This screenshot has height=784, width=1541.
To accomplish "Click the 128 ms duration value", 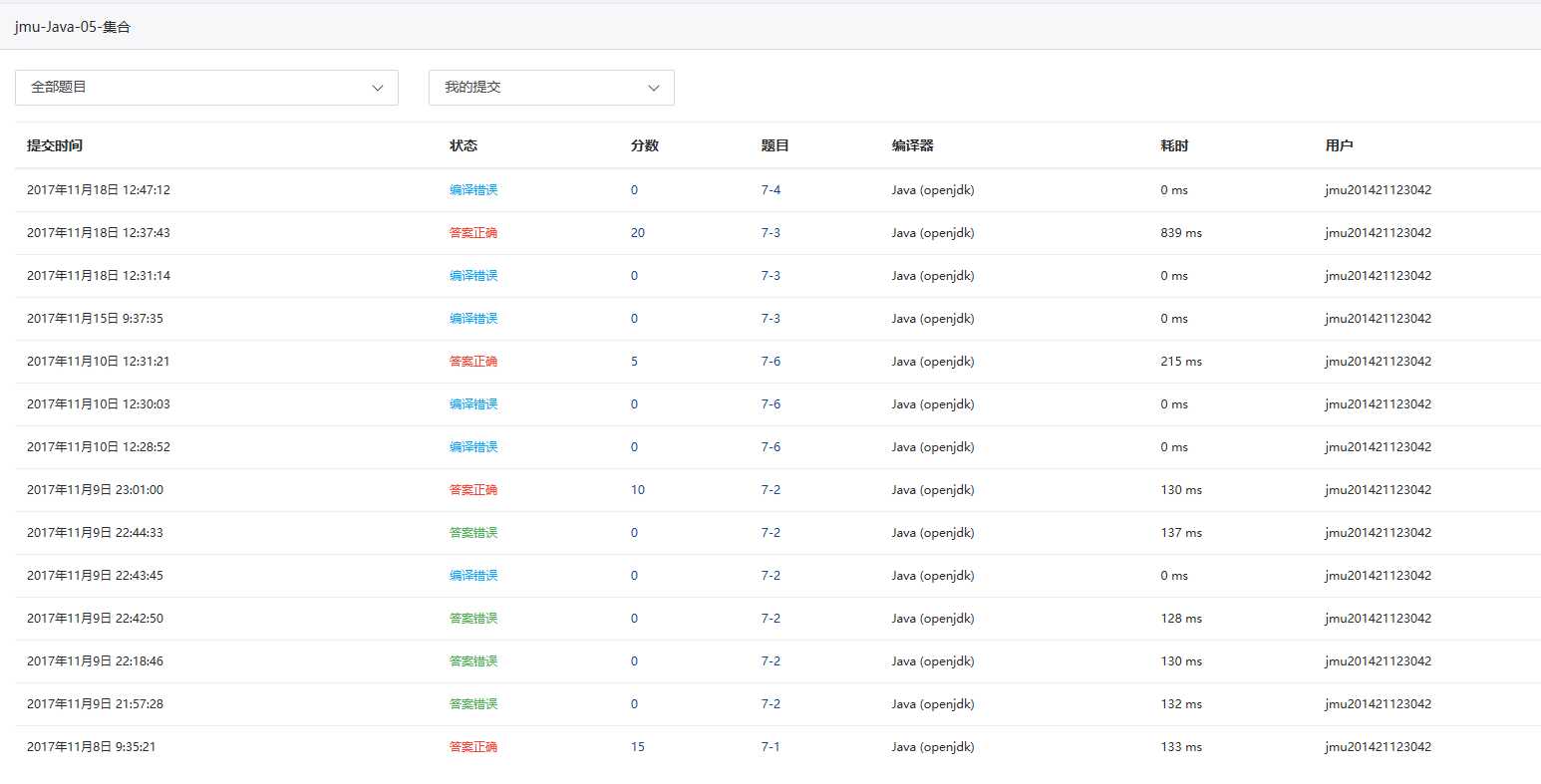I will click(x=1181, y=619).
